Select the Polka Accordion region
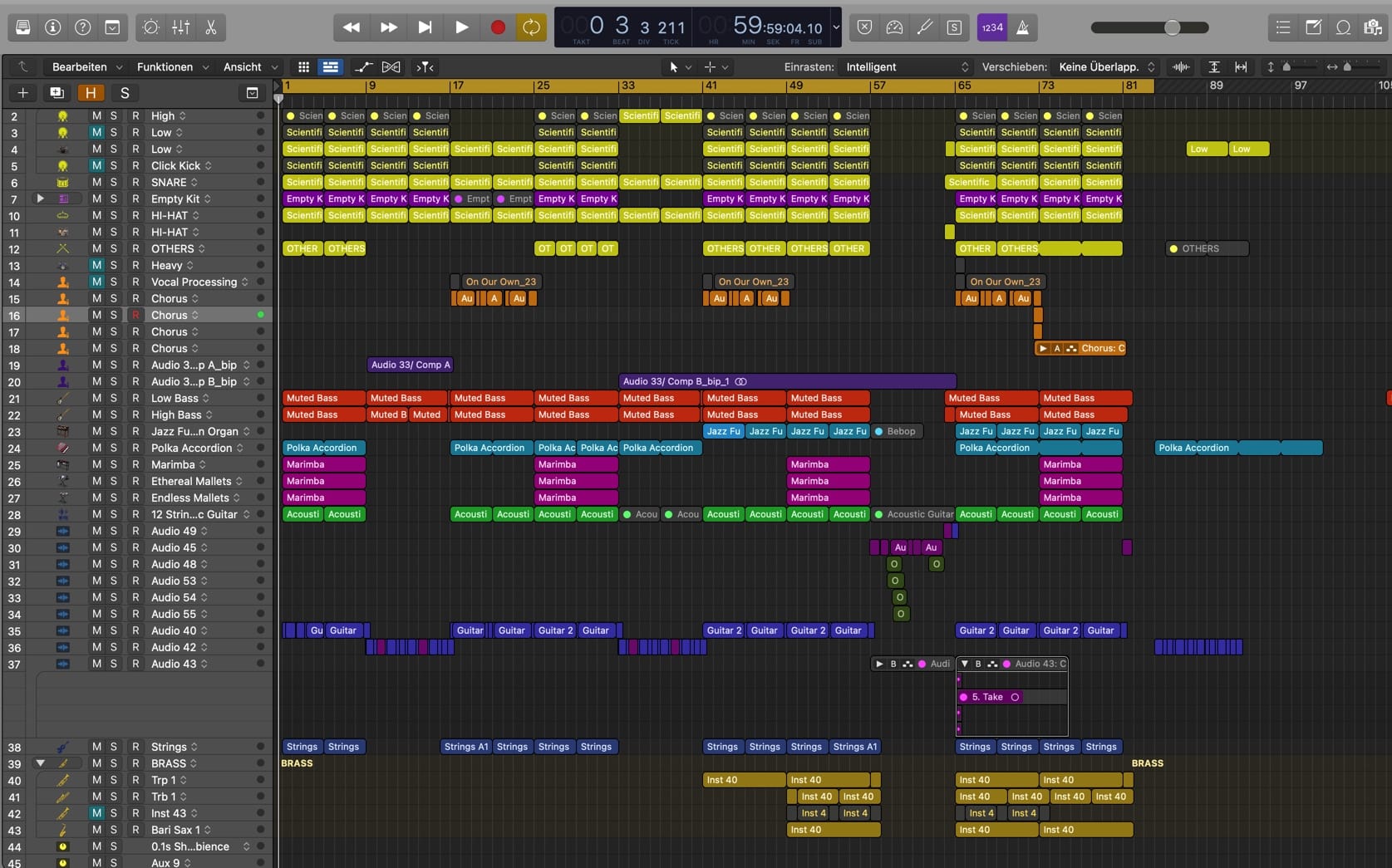Image resolution: width=1392 pixels, height=868 pixels. 322,448
